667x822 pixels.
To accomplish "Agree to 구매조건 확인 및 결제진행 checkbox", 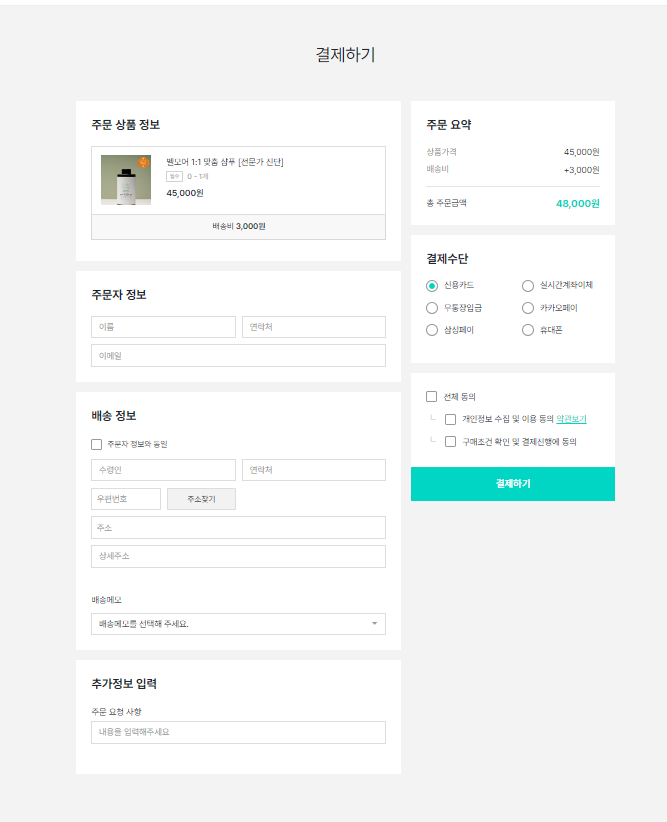I will pos(451,441).
